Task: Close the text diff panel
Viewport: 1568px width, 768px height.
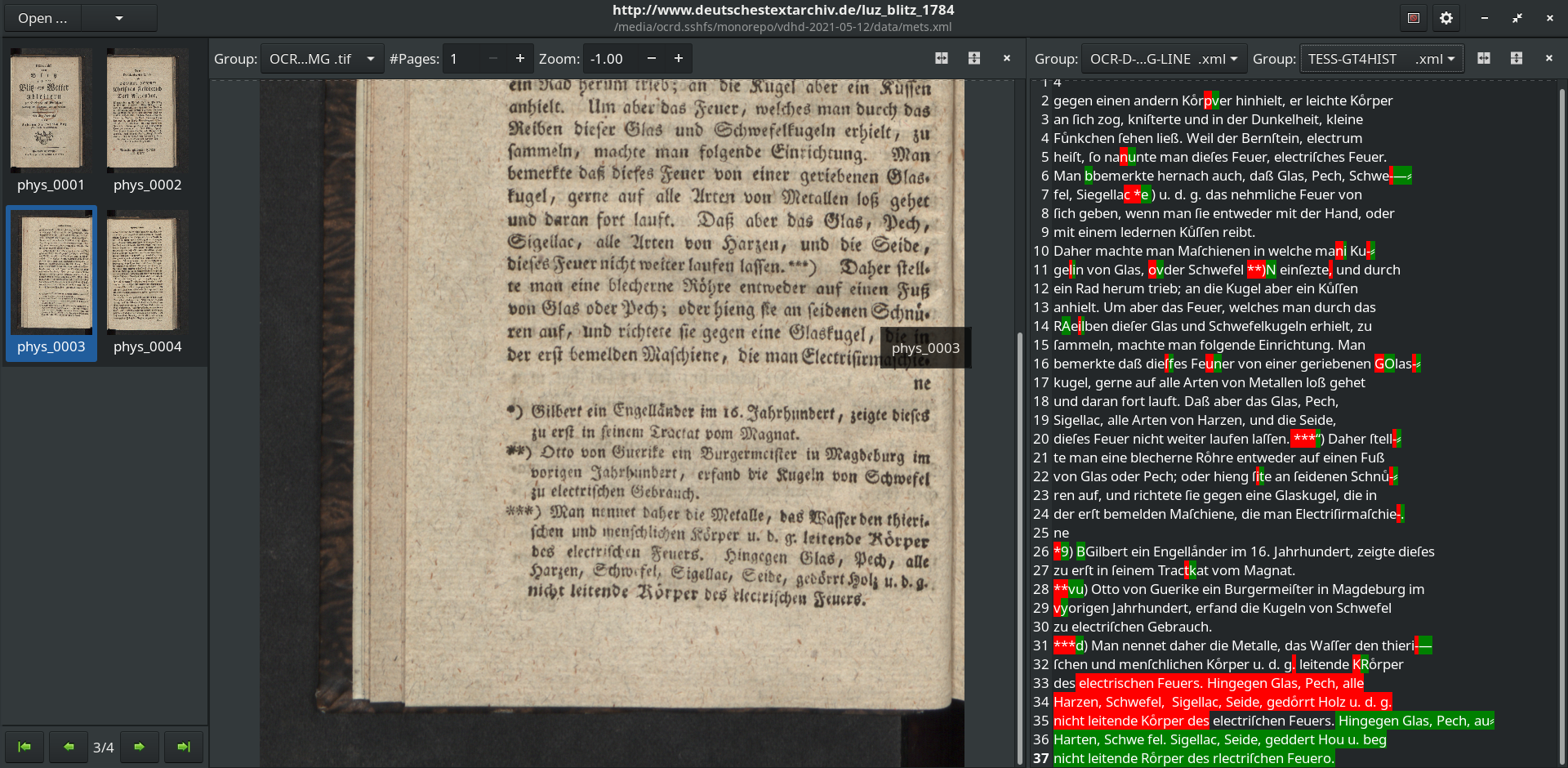Action: [x=1549, y=59]
